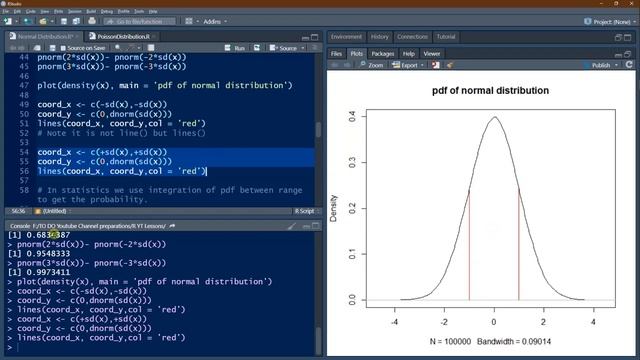Open the Help tab
The image size is (640, 360).
[409, 53]
